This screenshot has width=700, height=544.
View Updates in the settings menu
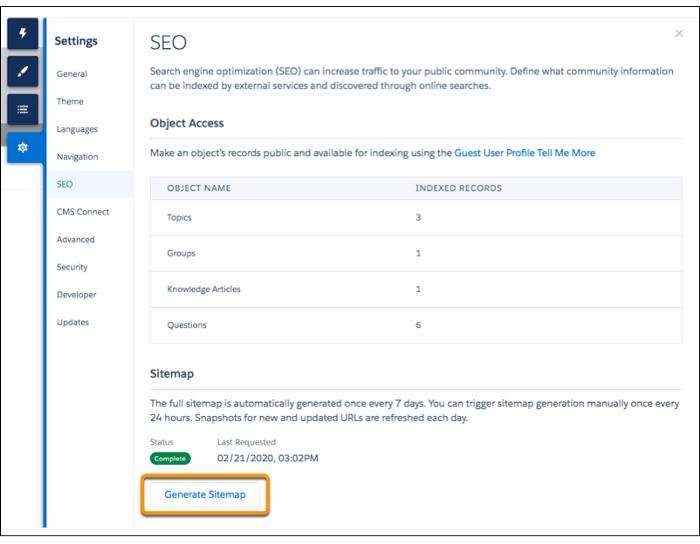73,322
